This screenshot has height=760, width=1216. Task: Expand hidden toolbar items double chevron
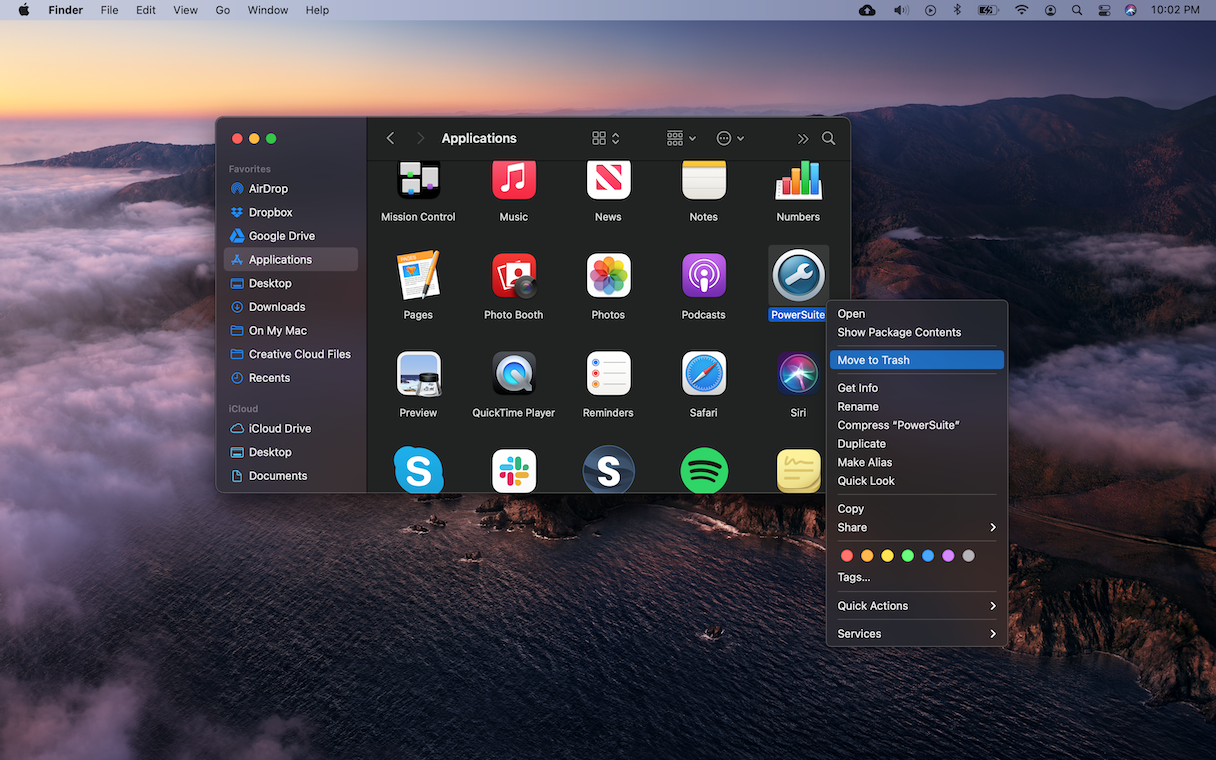pyautogui.click(x=803, y=138)
